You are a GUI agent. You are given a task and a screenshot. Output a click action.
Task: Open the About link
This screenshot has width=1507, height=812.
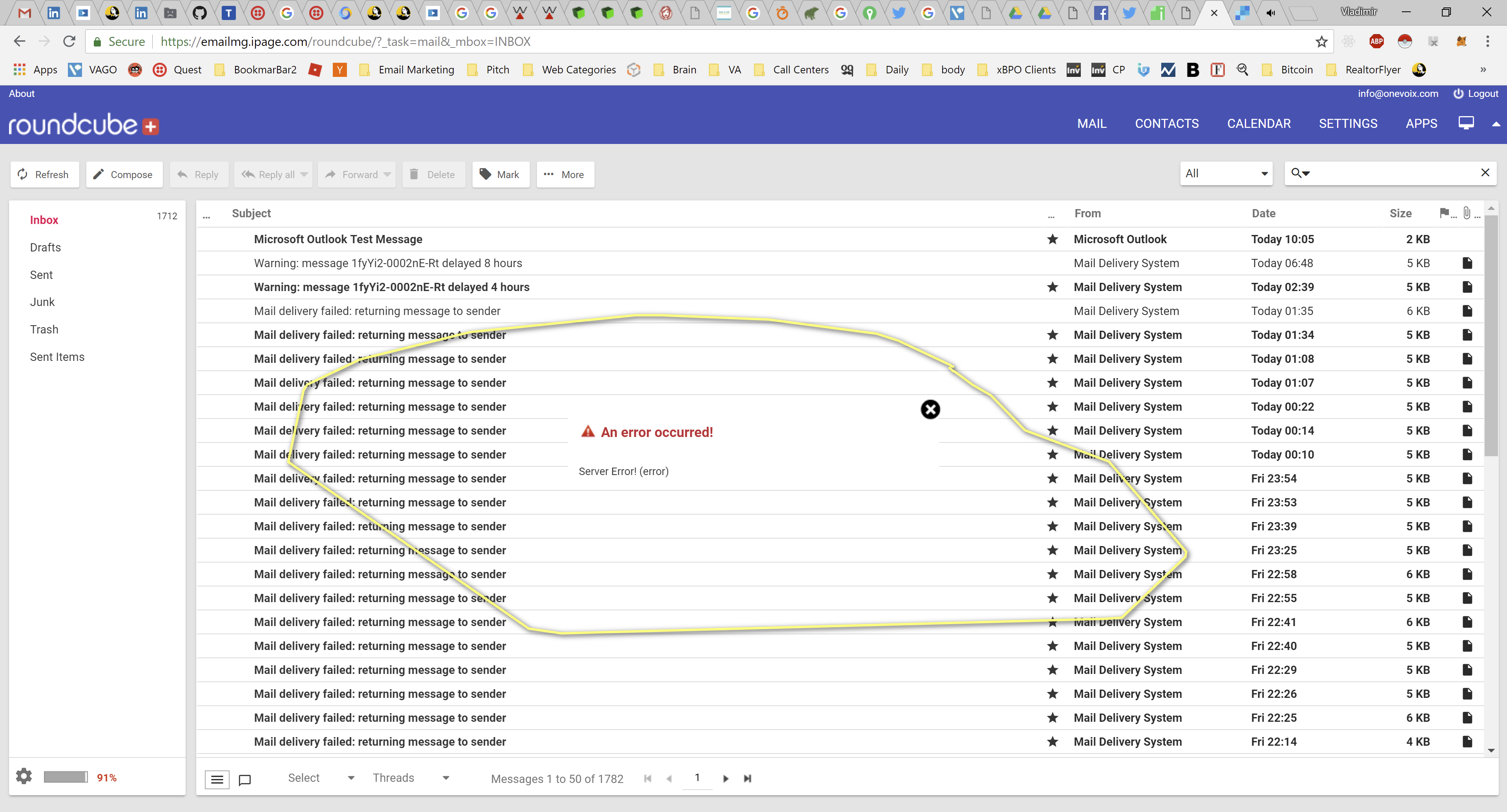tap(22, 93)
